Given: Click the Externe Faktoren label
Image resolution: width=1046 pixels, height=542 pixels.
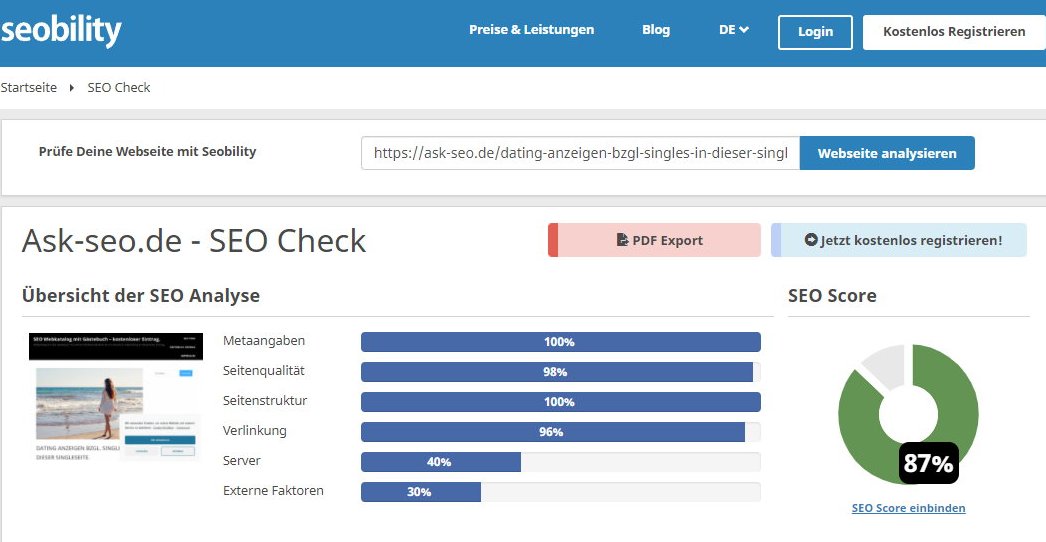Looking at the screenshot, I should [x=273, y=491].
